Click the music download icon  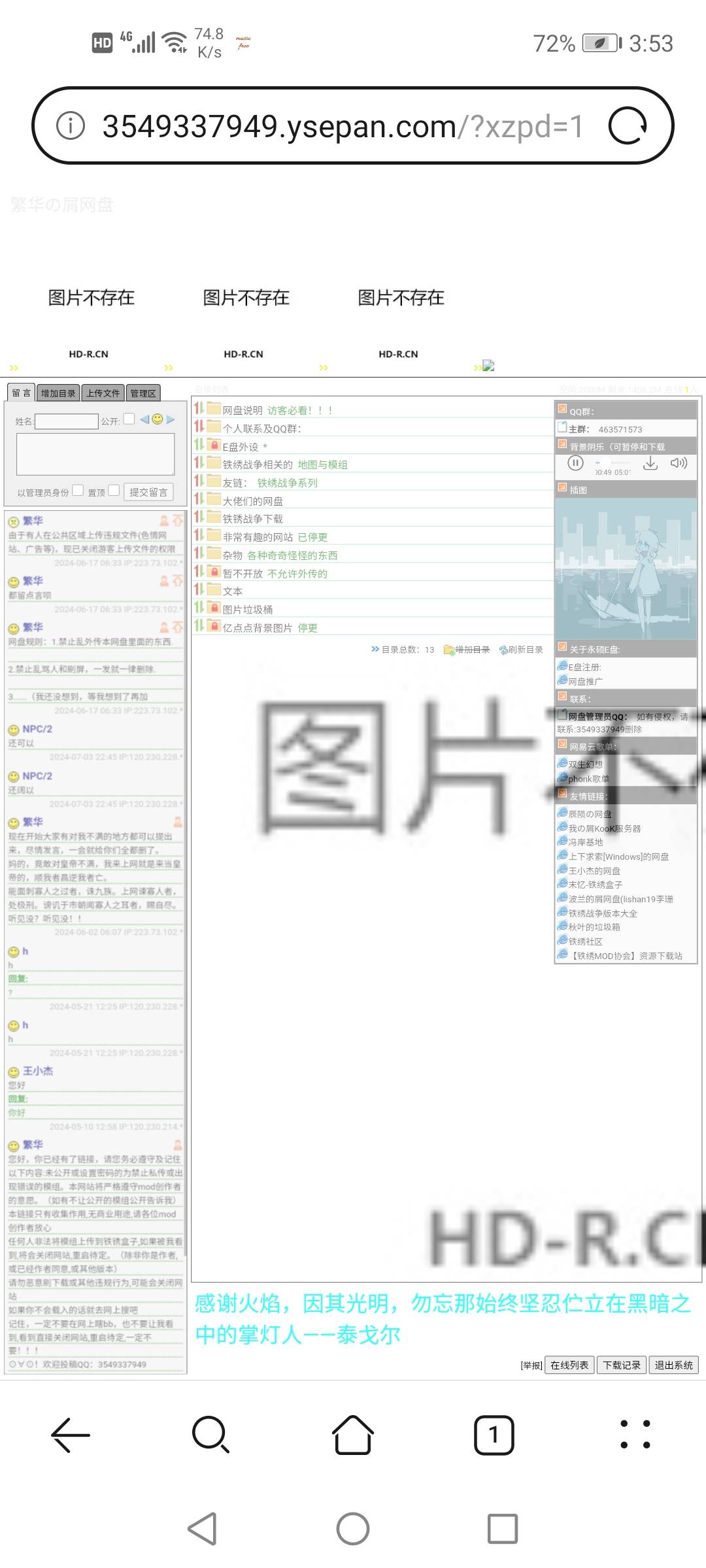pyautogui.click(x=650, y=463)
